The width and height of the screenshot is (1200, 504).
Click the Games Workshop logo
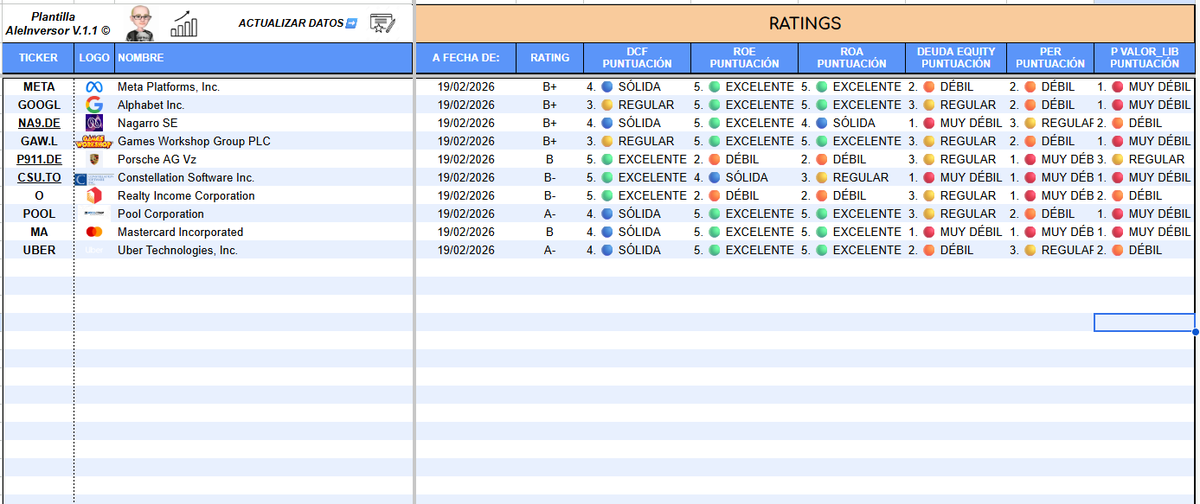click(x=95, y=141)
